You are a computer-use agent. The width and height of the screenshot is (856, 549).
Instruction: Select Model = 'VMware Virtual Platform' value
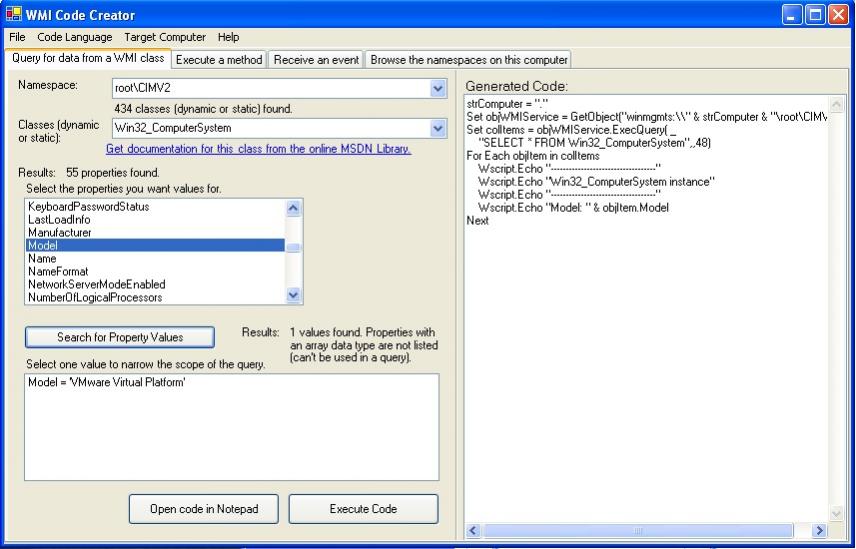click(x=231, y=383)
